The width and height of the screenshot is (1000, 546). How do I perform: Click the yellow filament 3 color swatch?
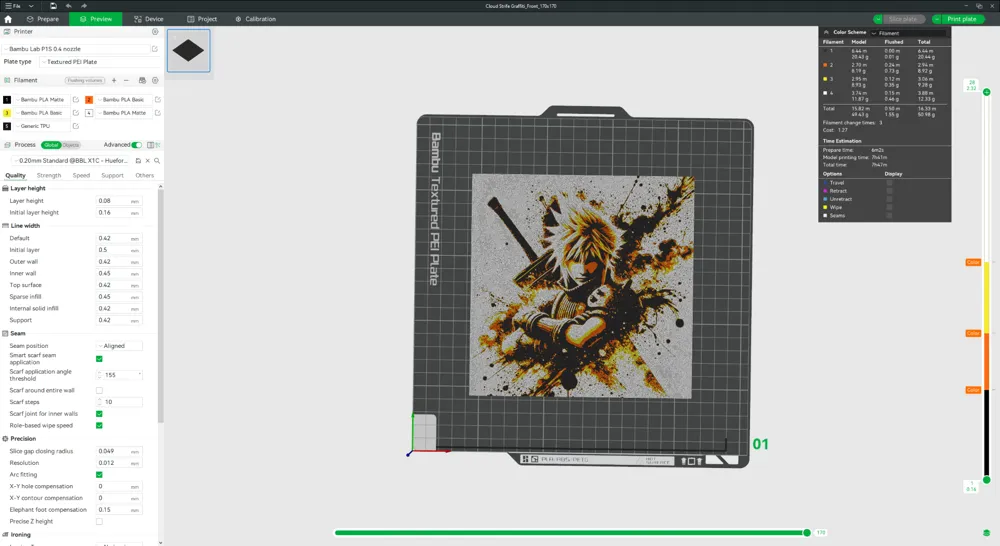tap(7, 113)
